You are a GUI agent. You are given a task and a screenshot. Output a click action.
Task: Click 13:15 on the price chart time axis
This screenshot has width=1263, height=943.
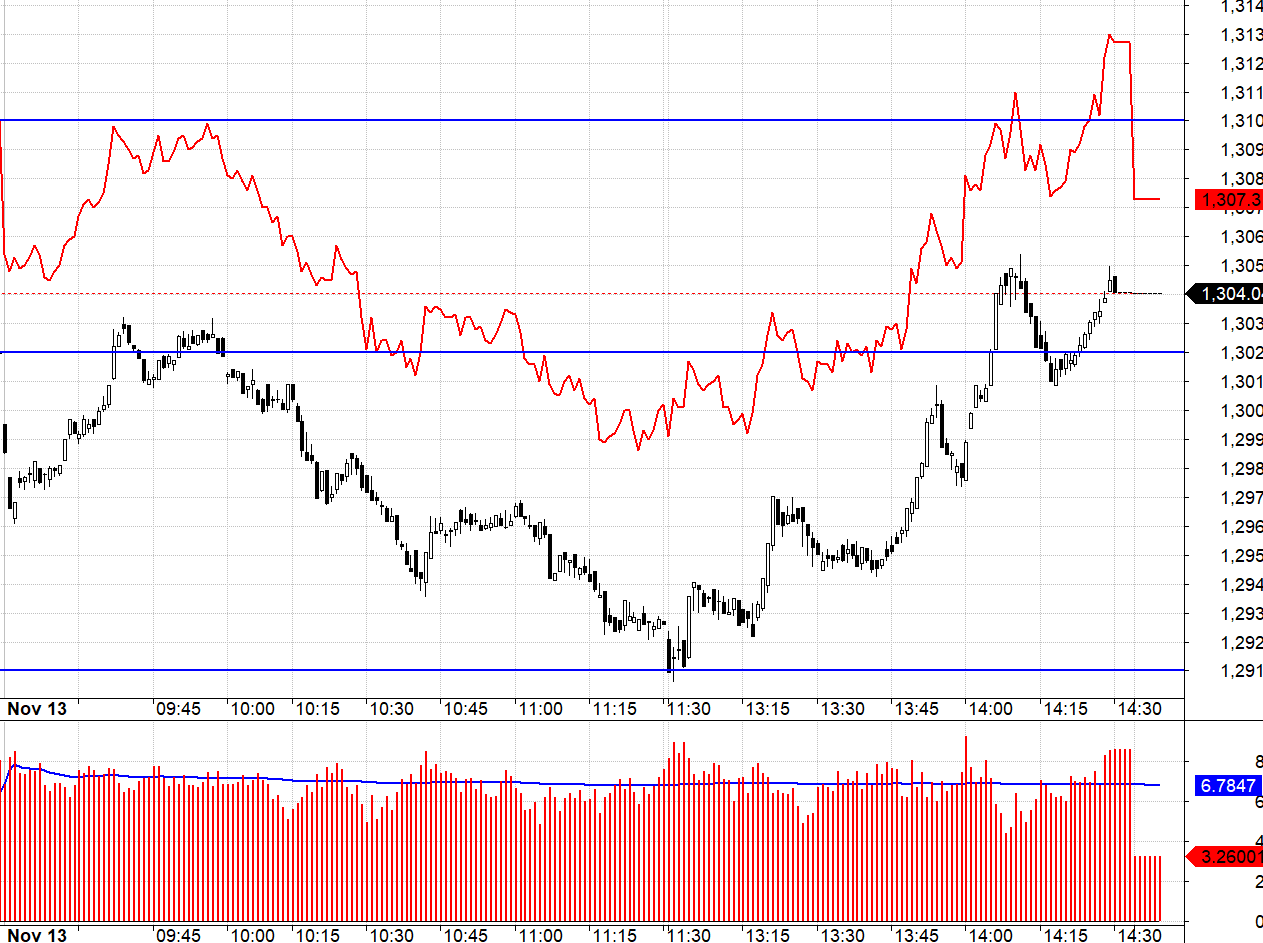(x=767, y=709)
